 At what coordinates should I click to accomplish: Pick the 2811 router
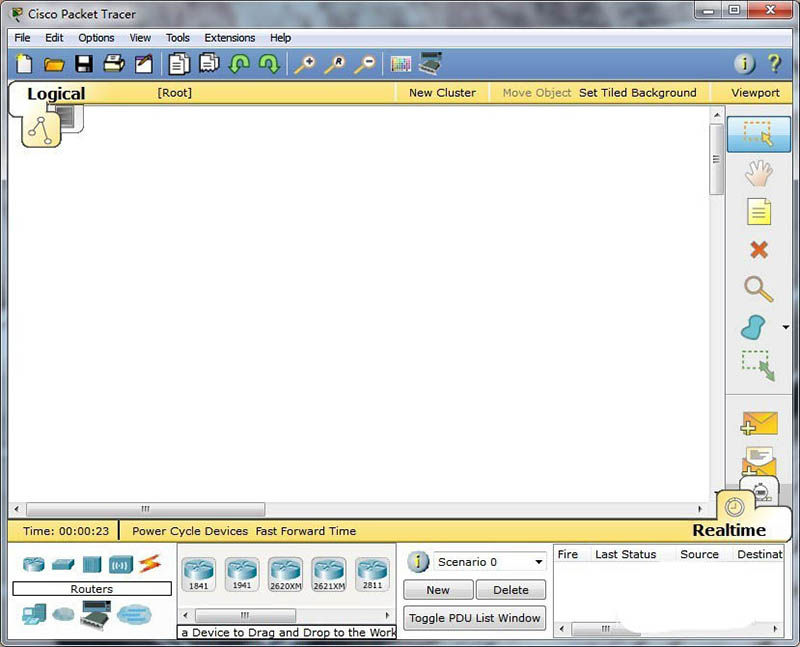click(x=372, y=574)
